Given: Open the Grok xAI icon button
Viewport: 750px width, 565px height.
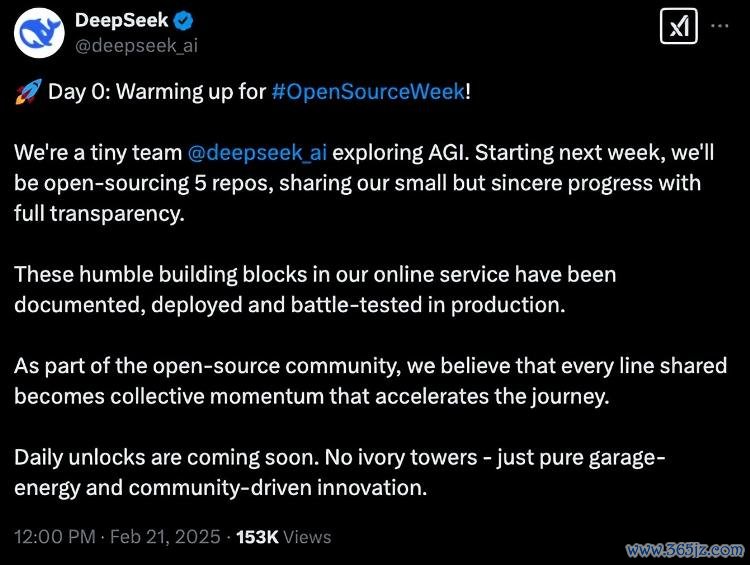Looking at the screenshot, I should (x=679, y=26).
